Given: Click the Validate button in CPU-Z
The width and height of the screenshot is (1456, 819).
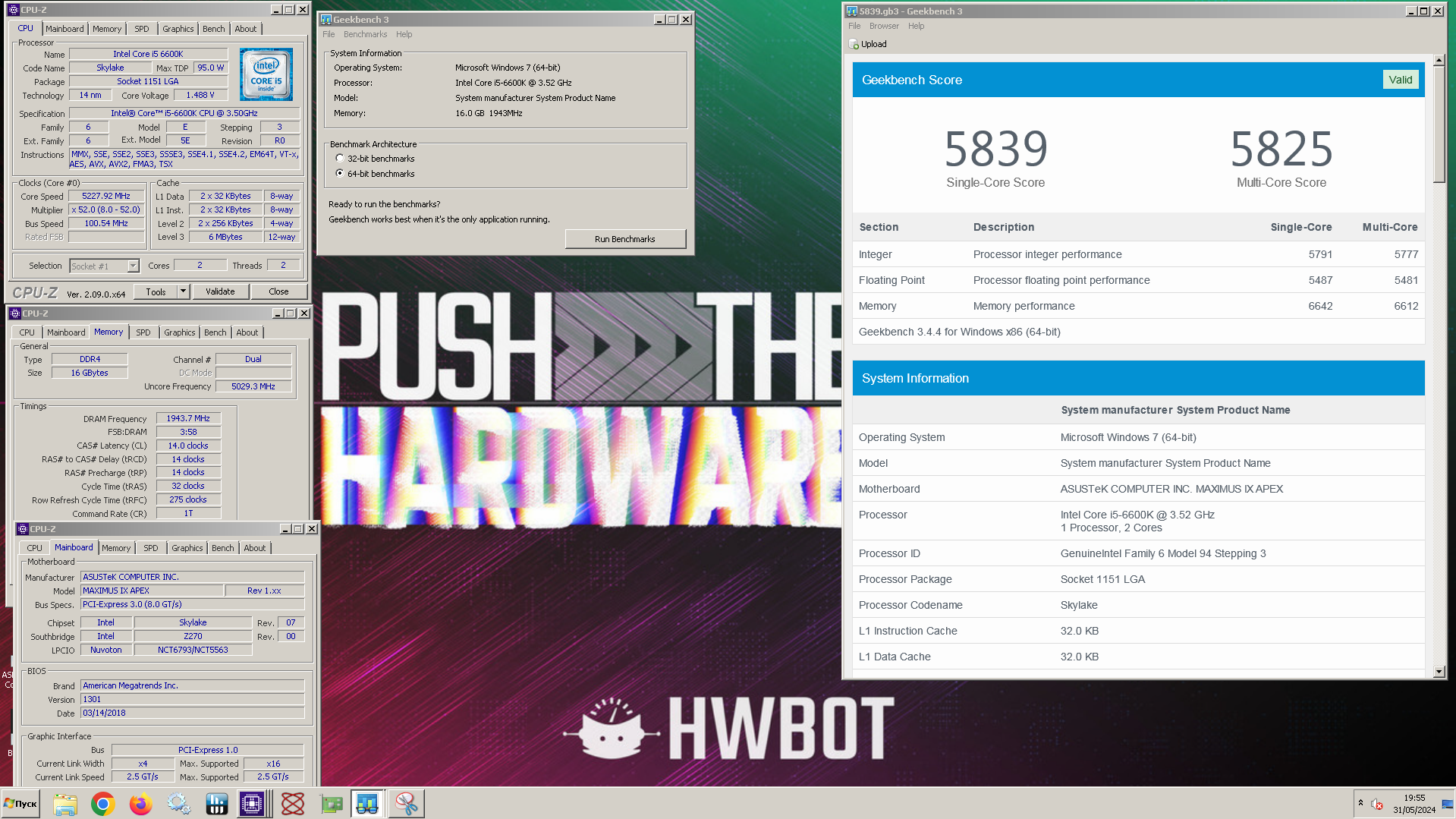Looking at the screenshot, I should (x=220, y=291).
